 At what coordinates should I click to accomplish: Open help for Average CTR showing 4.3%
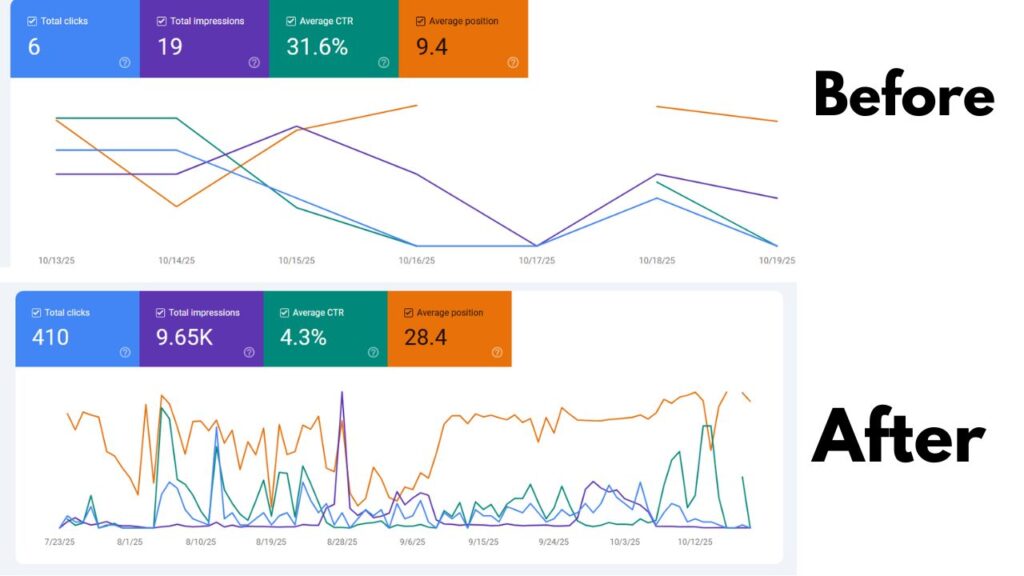(372, 352)
